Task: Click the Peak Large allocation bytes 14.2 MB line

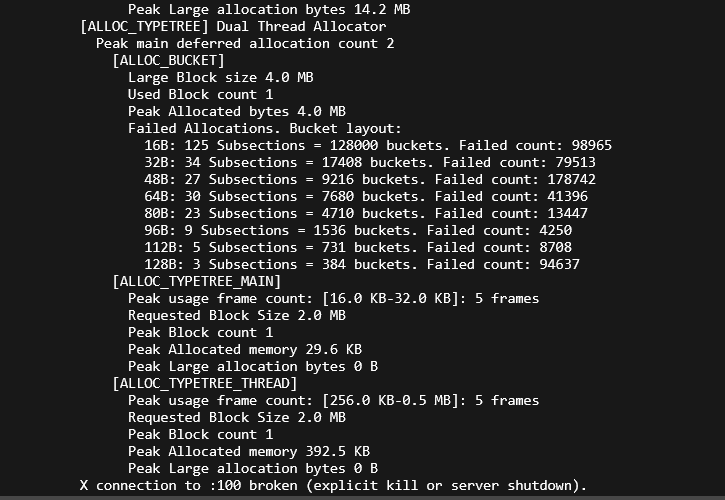Action: pyautogui.click(x=269, y=9)
